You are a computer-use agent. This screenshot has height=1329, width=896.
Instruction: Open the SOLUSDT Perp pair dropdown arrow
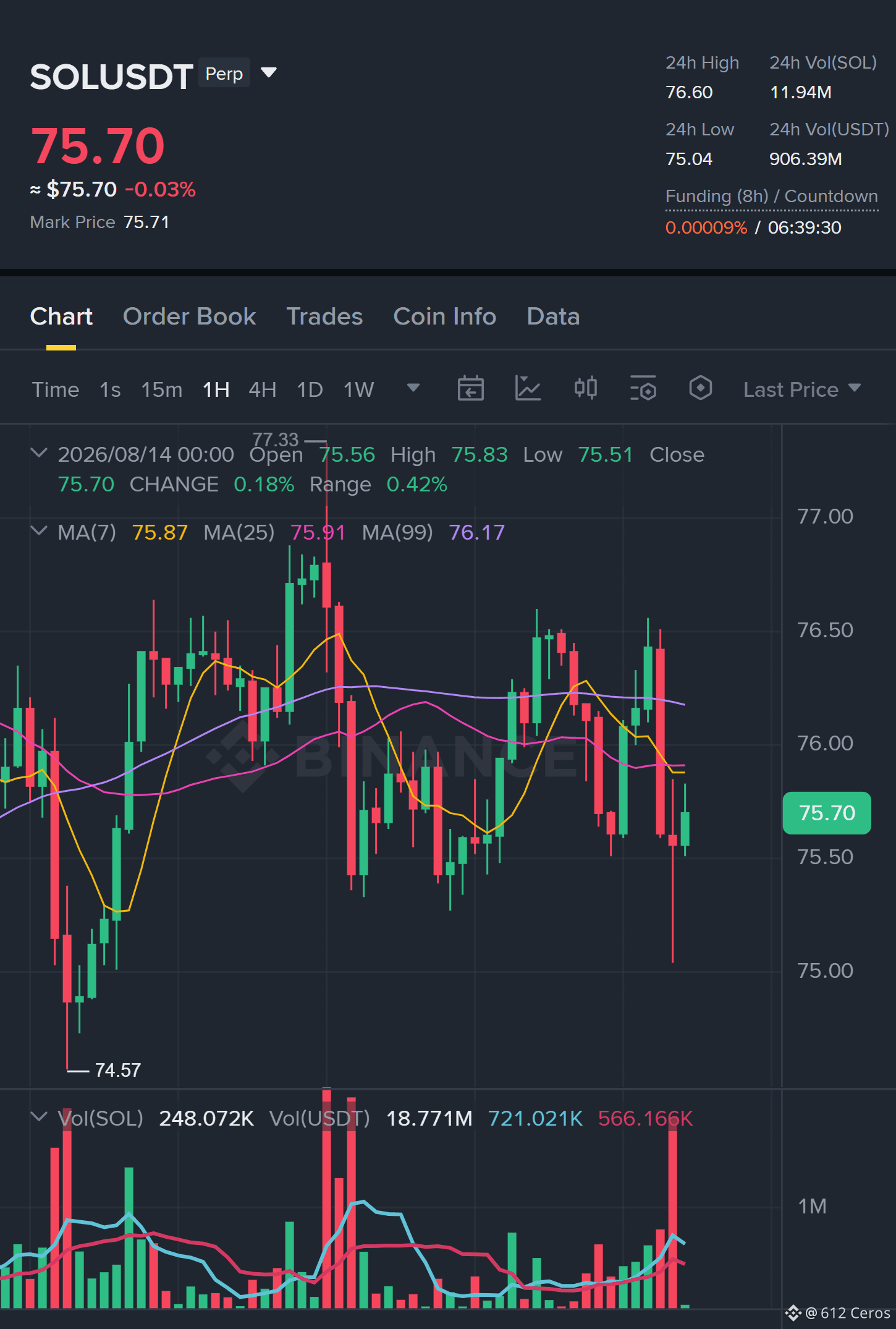pyautogui.click(x=269, y=72)
